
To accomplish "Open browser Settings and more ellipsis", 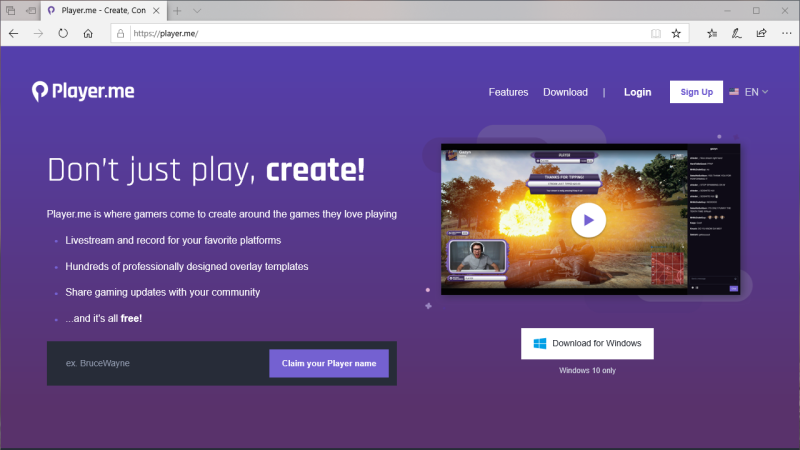I will pos(786,34).
